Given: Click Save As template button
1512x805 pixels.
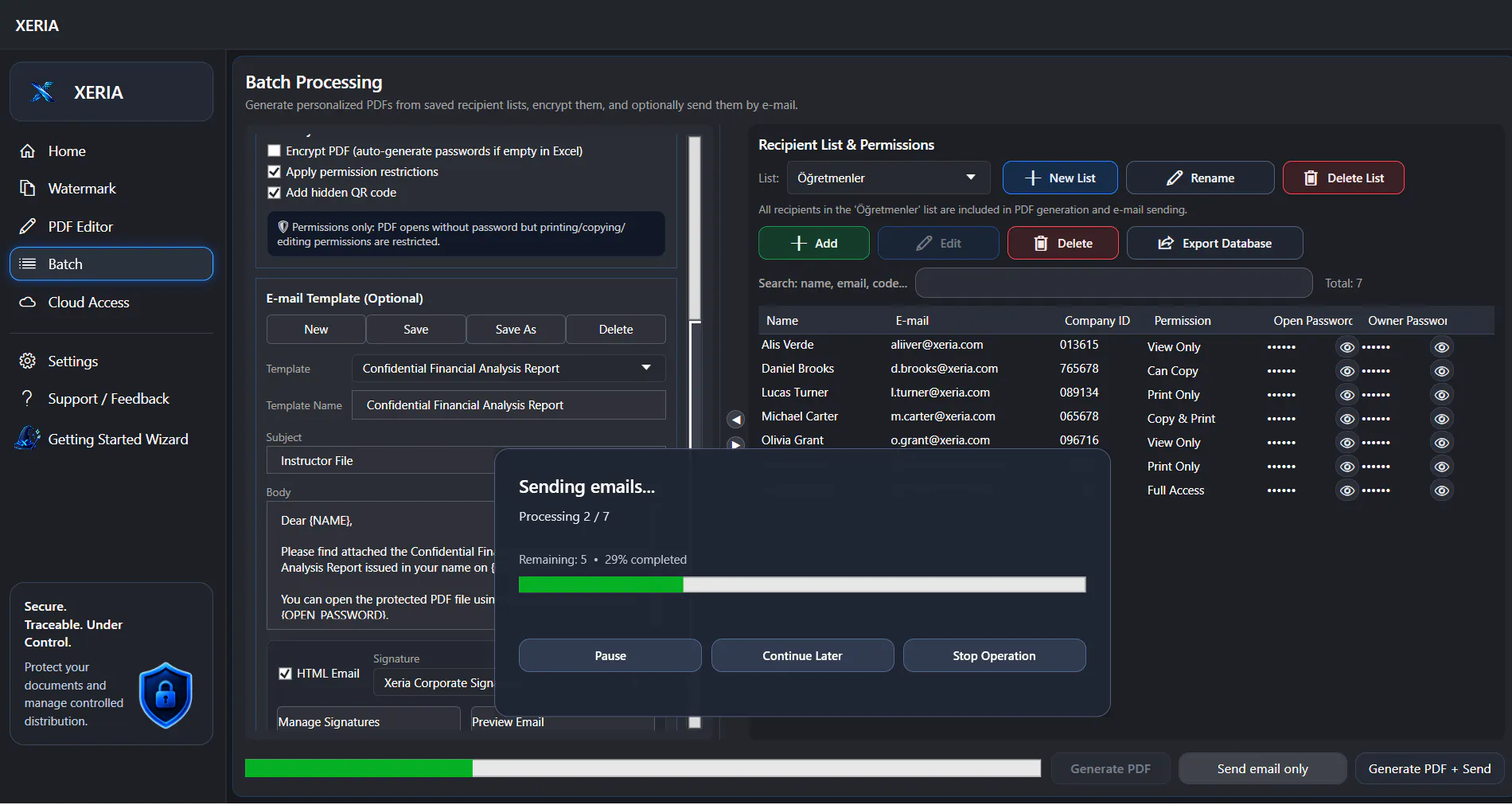Looking at the screenshot, I should (x=516, y=330).
